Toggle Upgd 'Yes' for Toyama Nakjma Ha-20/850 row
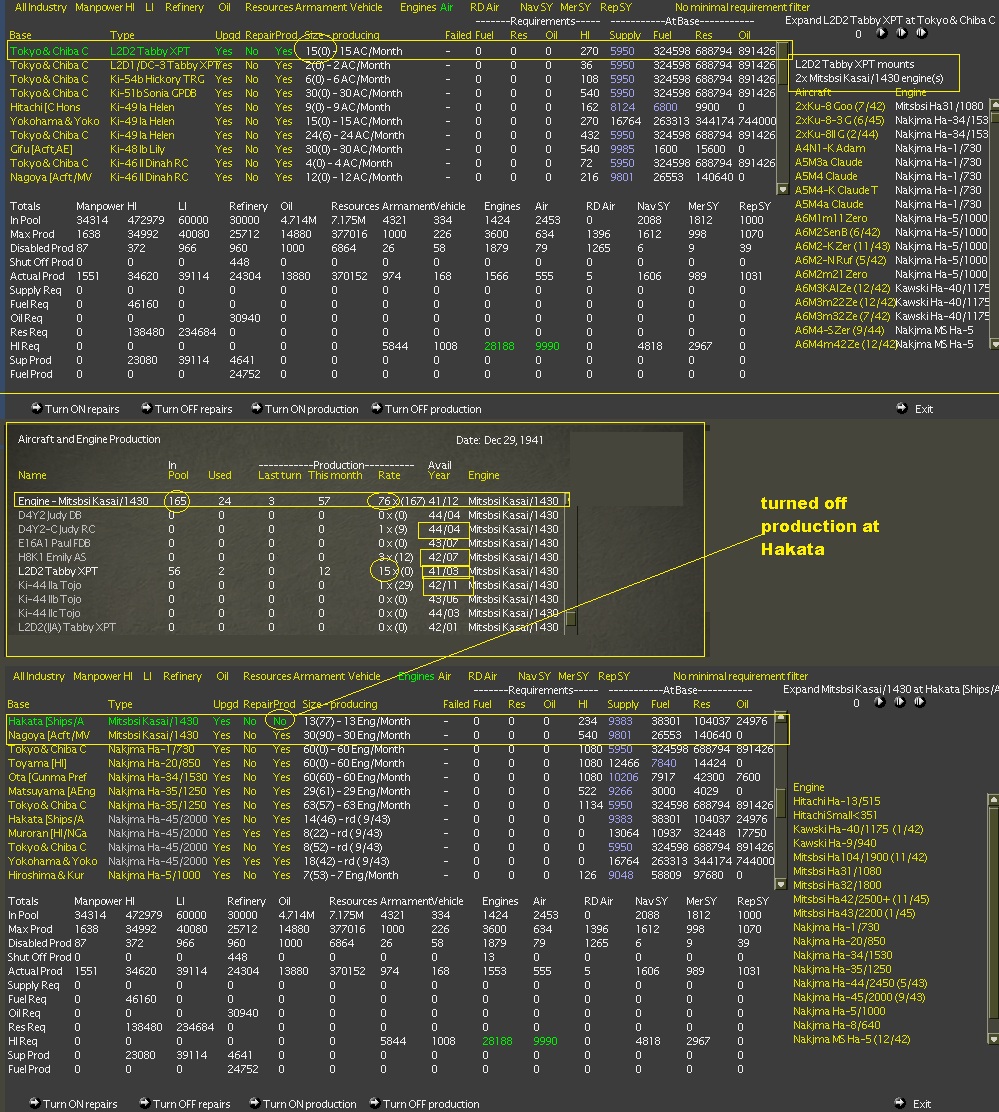 pyautogui.click(x=222, y=763)
